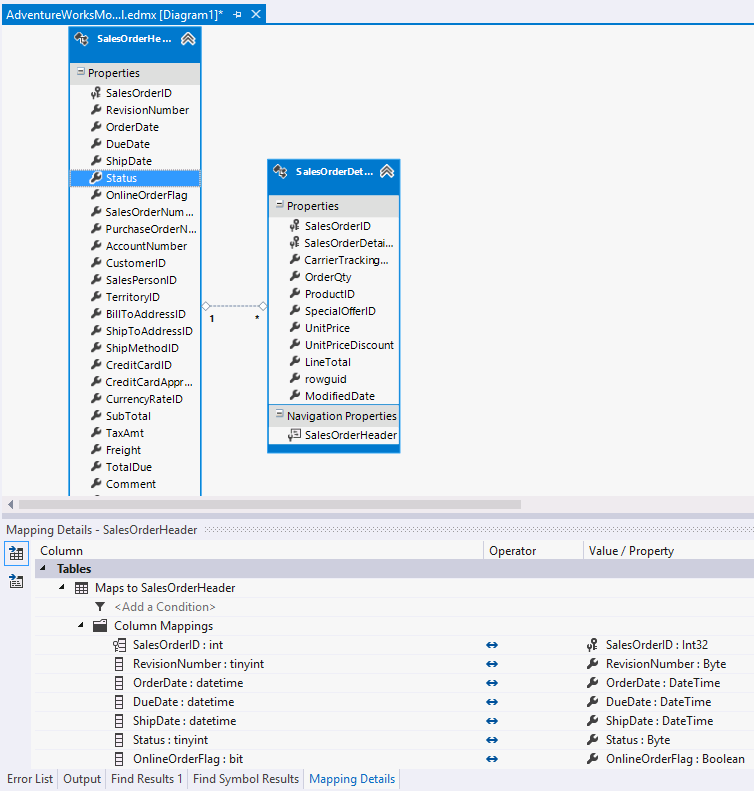
Task: Select ShipMethodID property in SalesOrderHeader
Action: [x=142, y=348]
